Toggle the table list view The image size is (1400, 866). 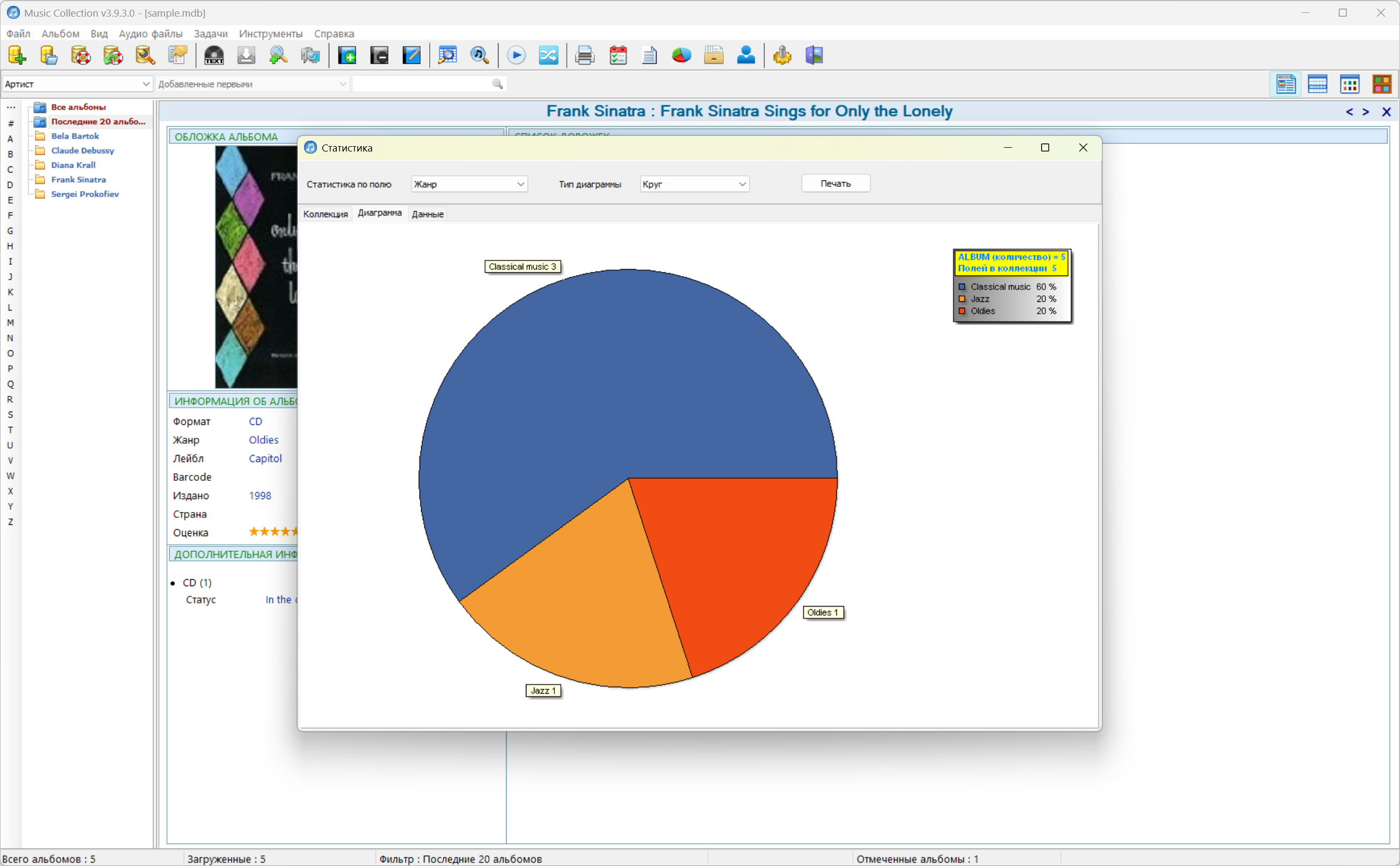tap(1318, 84)
